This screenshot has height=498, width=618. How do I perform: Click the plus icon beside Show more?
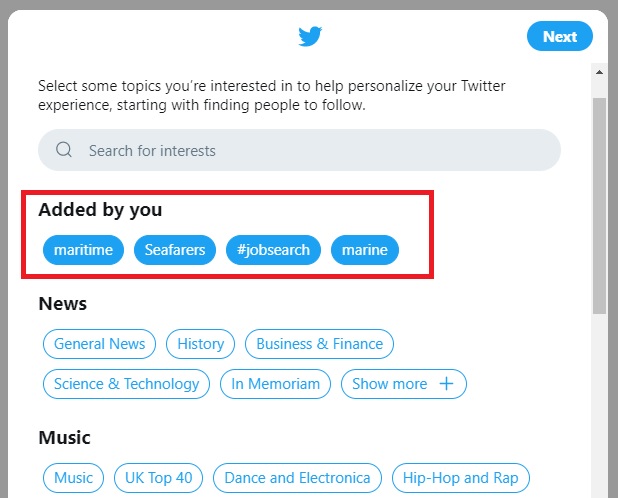tap(446, 384)
